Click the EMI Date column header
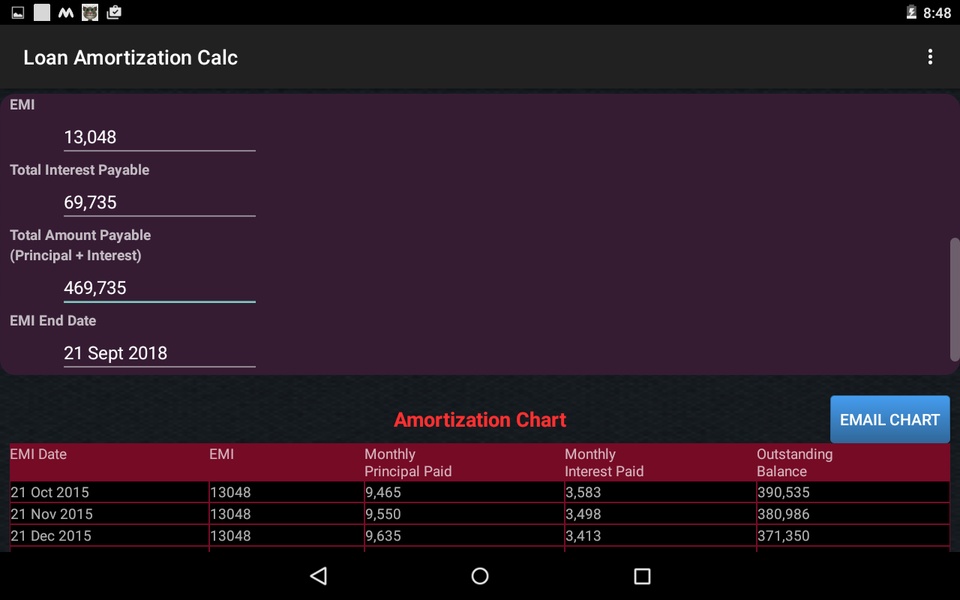 38,454
